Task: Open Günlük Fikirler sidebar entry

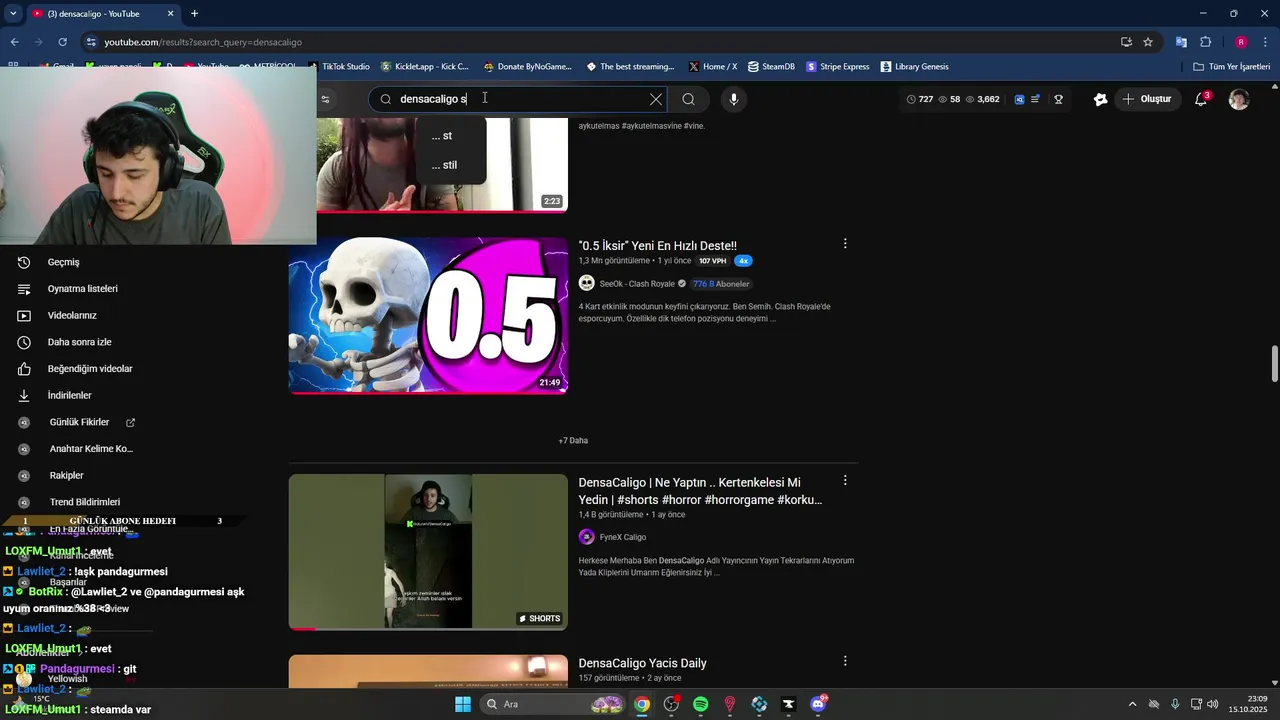Action: (x=80, y=423)
